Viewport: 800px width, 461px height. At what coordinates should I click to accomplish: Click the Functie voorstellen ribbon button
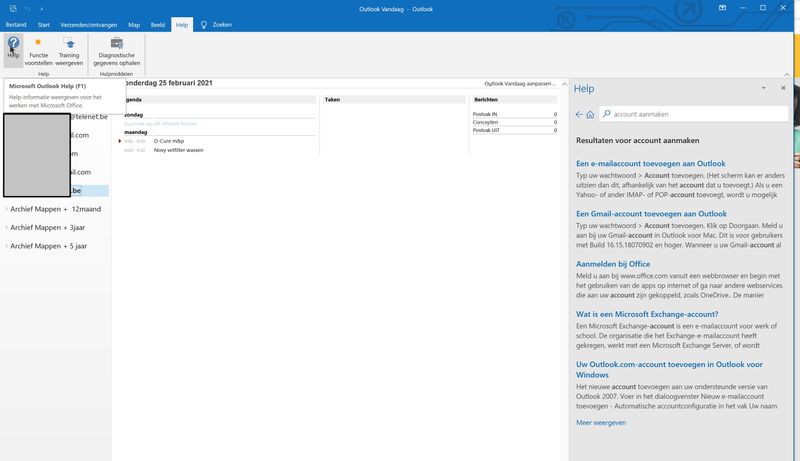(38, 52)
